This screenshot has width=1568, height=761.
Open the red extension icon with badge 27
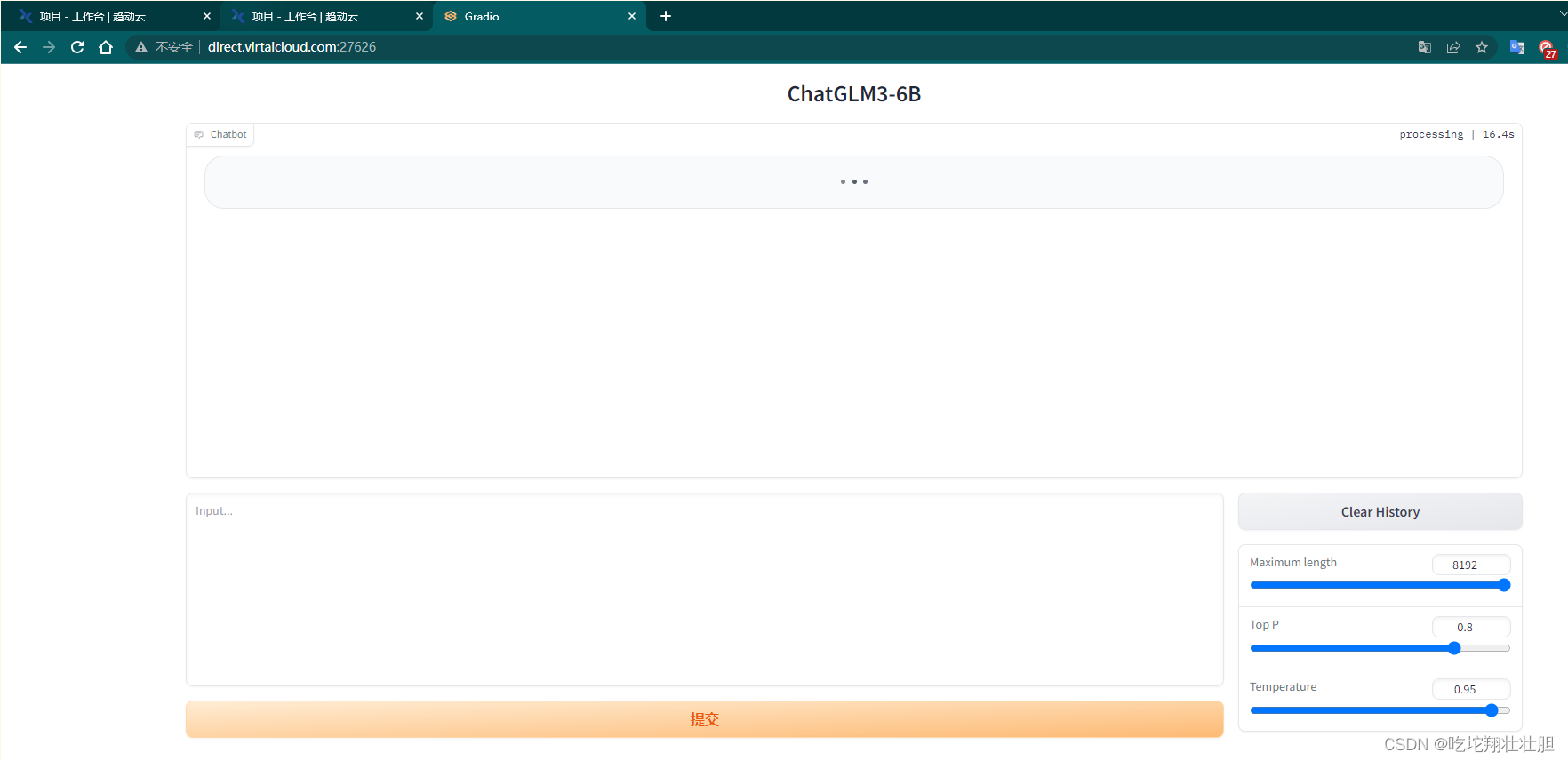pyautogui.click(x=1548, y=49)
